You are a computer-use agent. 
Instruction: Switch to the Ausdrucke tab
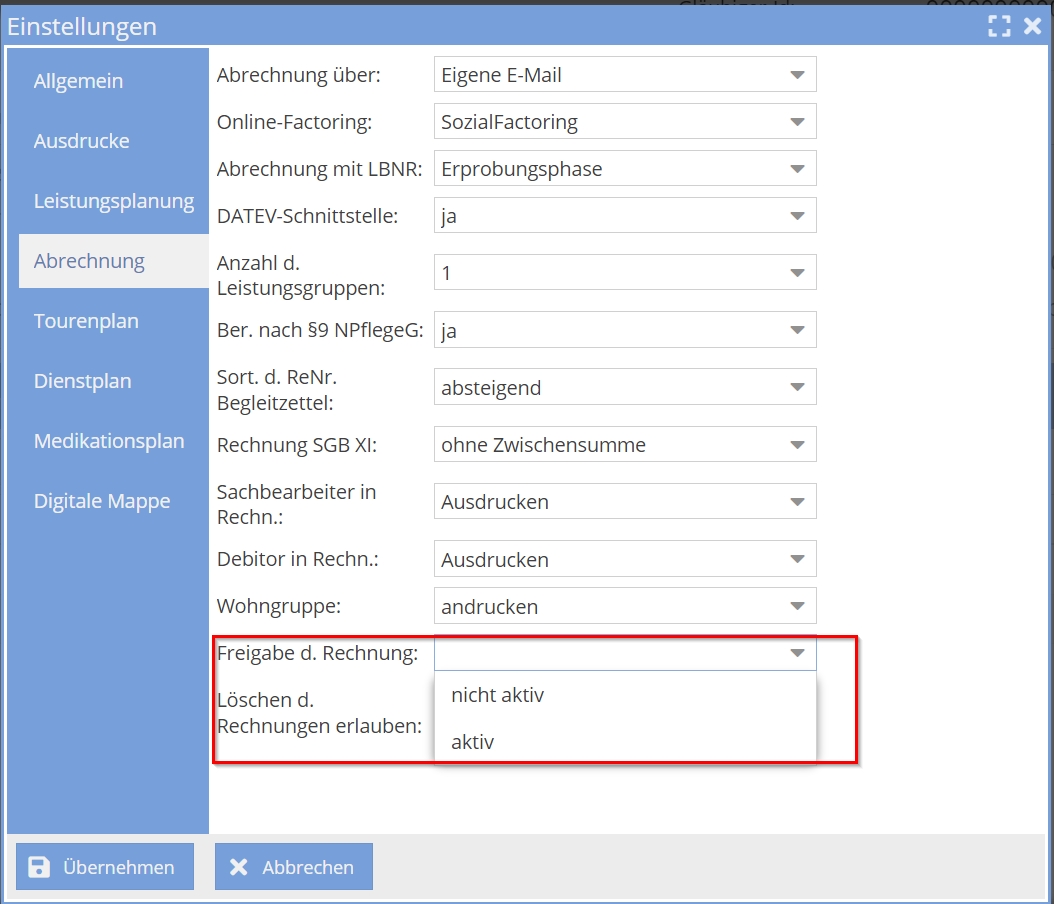[x=81, y=141]
